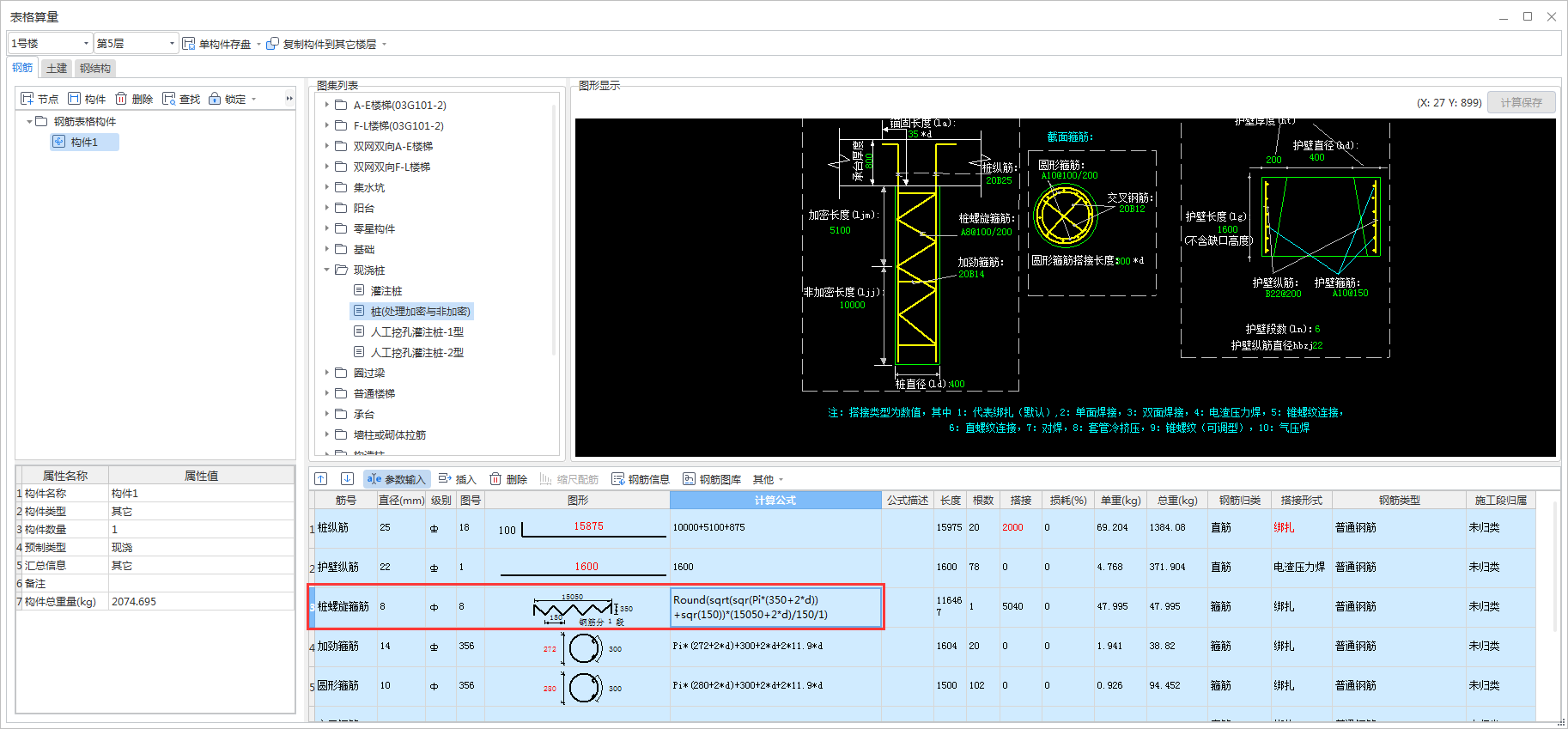Viewport: 1568px width, 729px height.
Task: Click the 桩纵筋 formula 10000+5100+875
Action: click(x=775, y=528)
